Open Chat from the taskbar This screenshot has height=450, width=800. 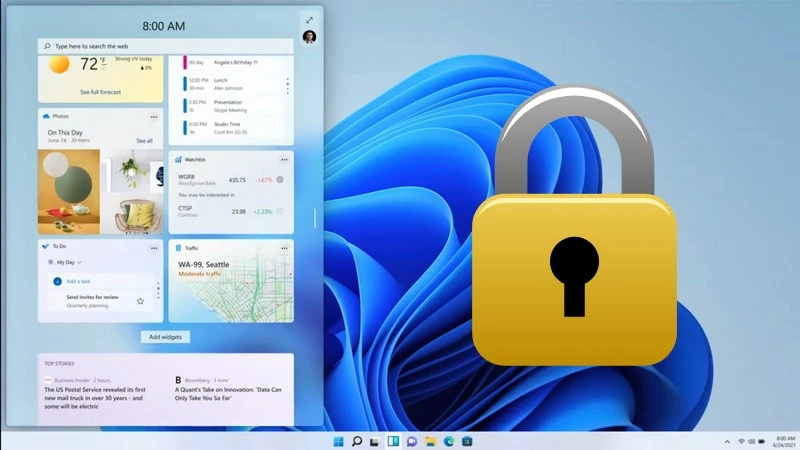click(x=411, y=441)
